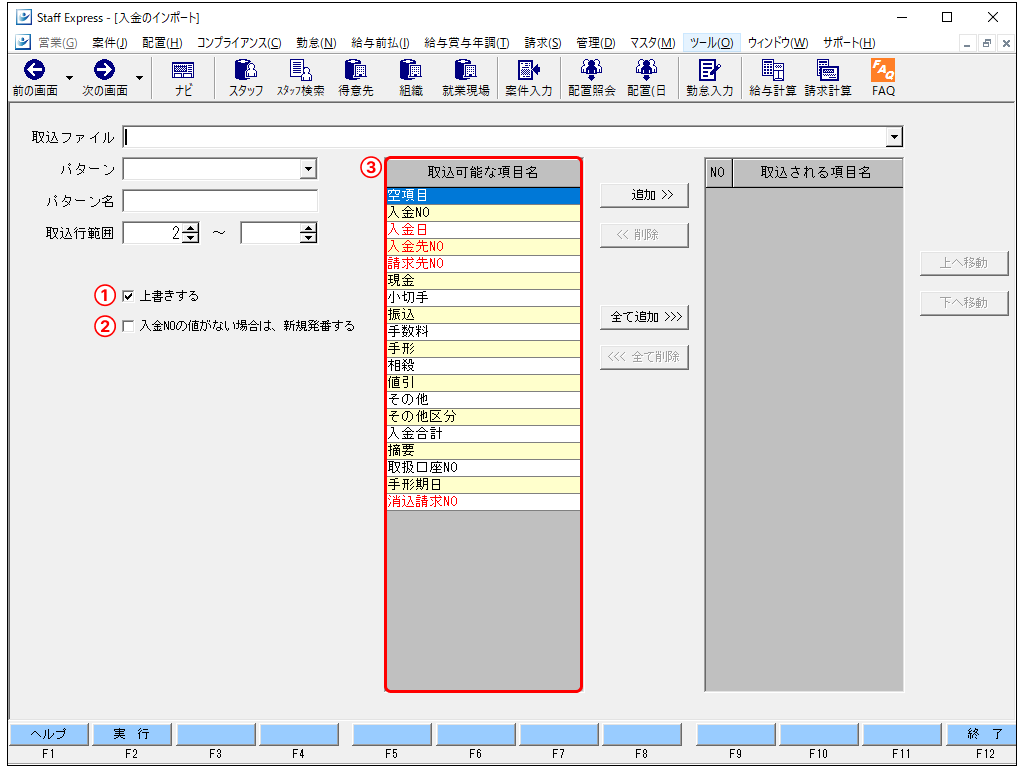Select the スタッフ検索 search icon

tap(300, 78)
